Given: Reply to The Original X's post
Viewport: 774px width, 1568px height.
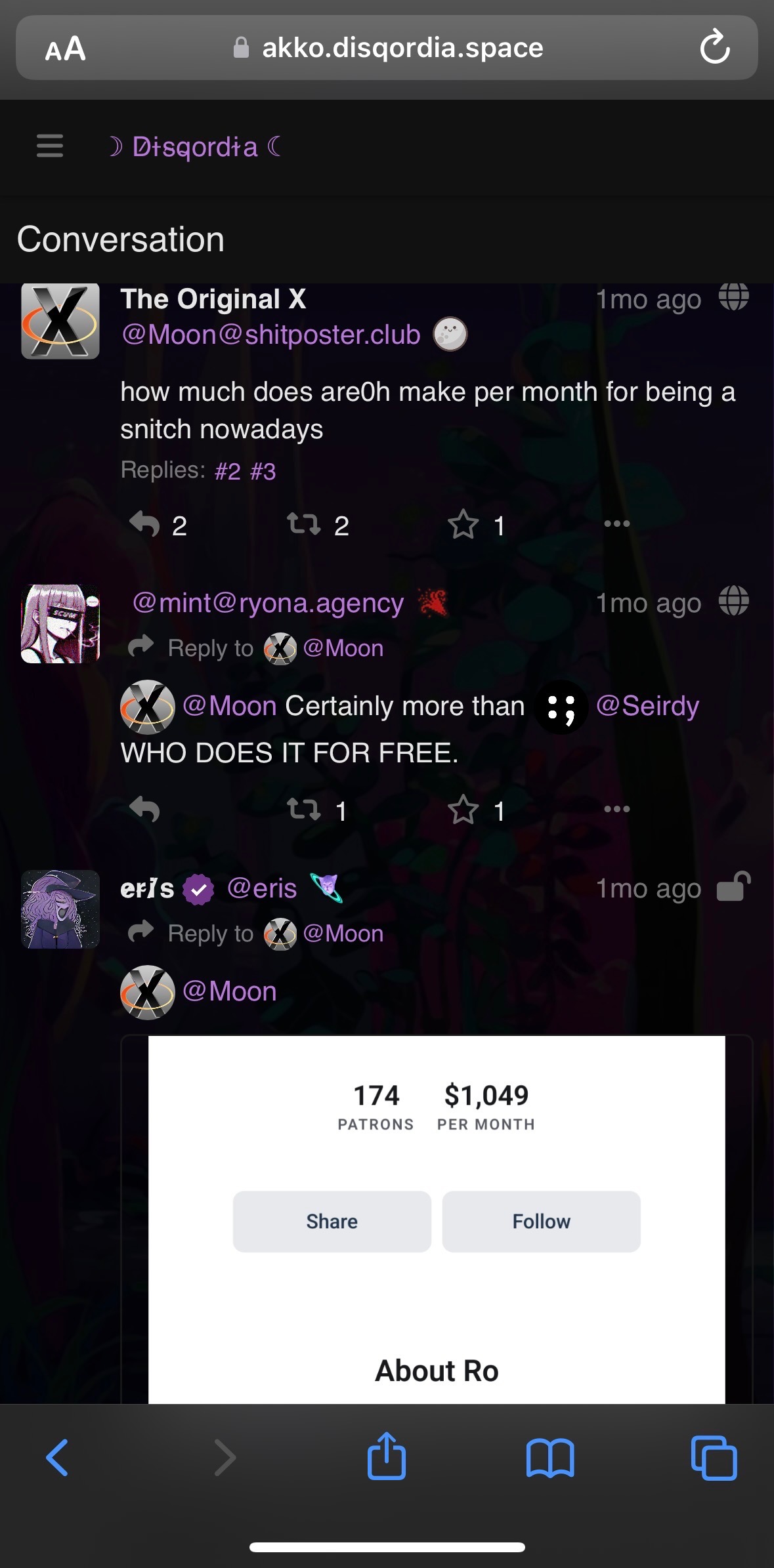Looking at the screenshot, I should (144, 525).
